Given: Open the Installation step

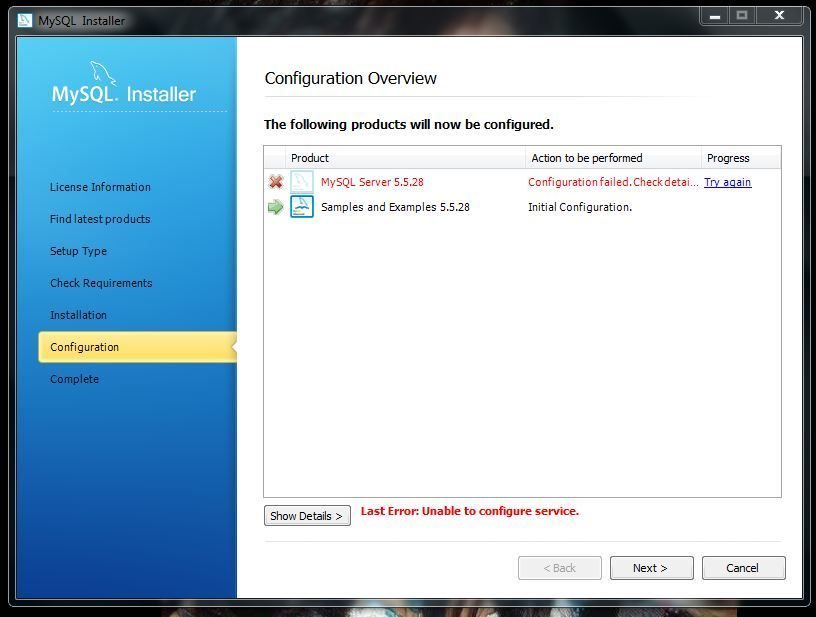Looking at the screenshot, I should [79, 315].
